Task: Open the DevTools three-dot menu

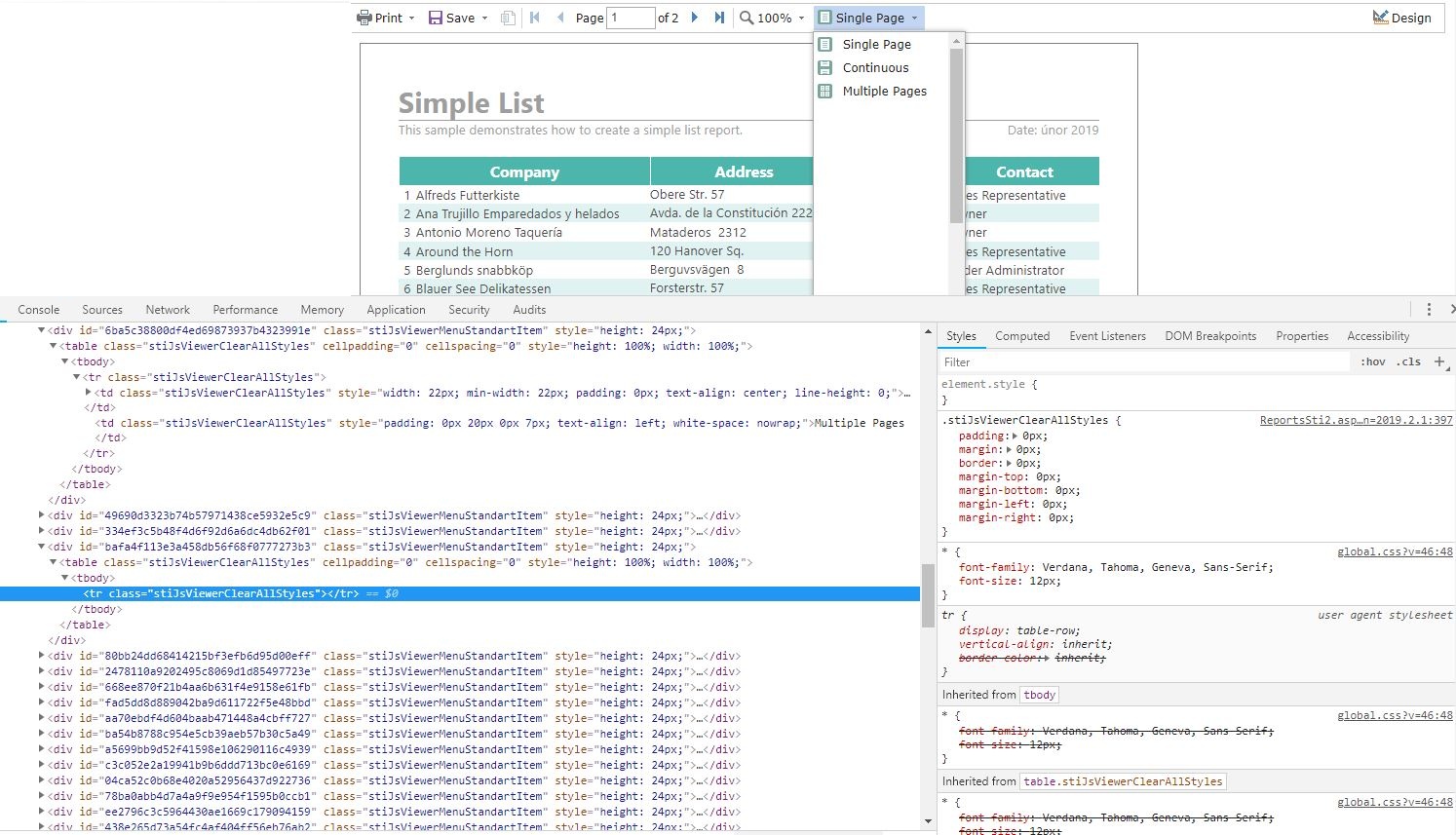Action: pos(1430,309)
